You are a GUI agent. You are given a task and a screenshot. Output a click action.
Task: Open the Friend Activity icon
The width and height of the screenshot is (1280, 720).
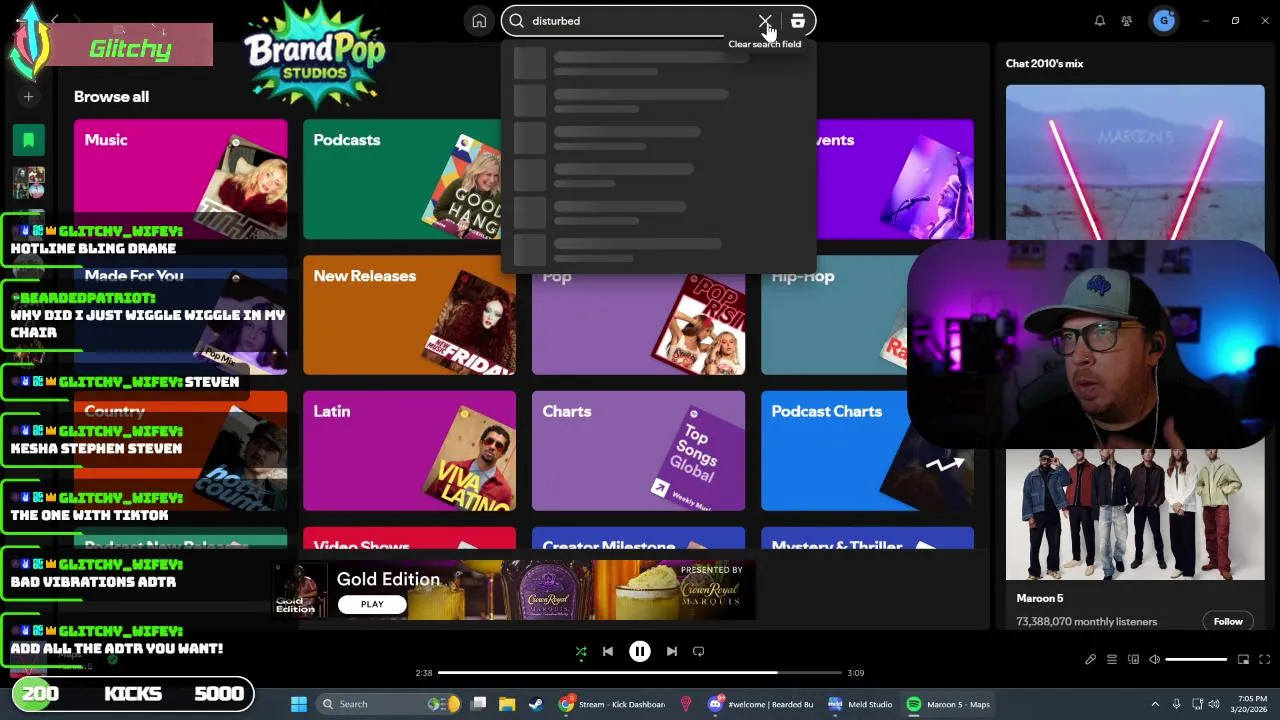(1127, 21)
